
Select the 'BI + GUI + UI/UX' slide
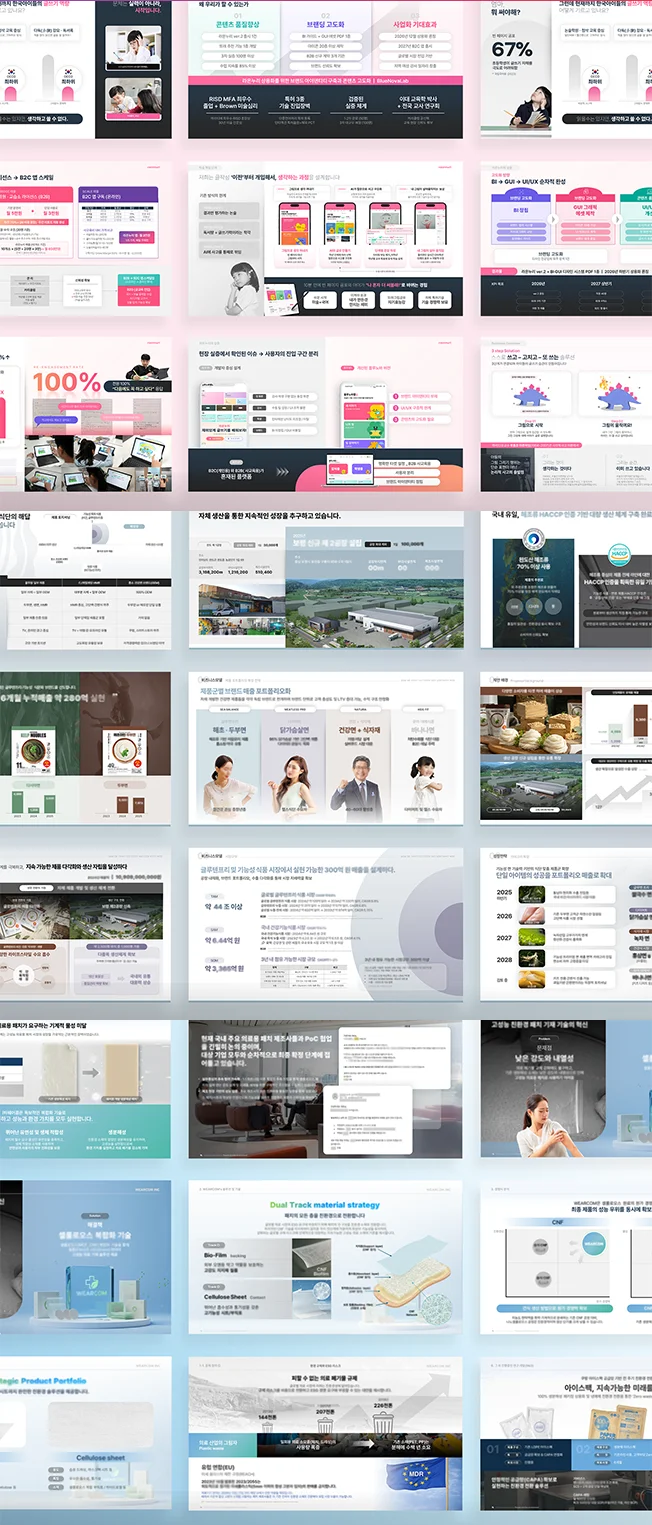click(566, 239)
